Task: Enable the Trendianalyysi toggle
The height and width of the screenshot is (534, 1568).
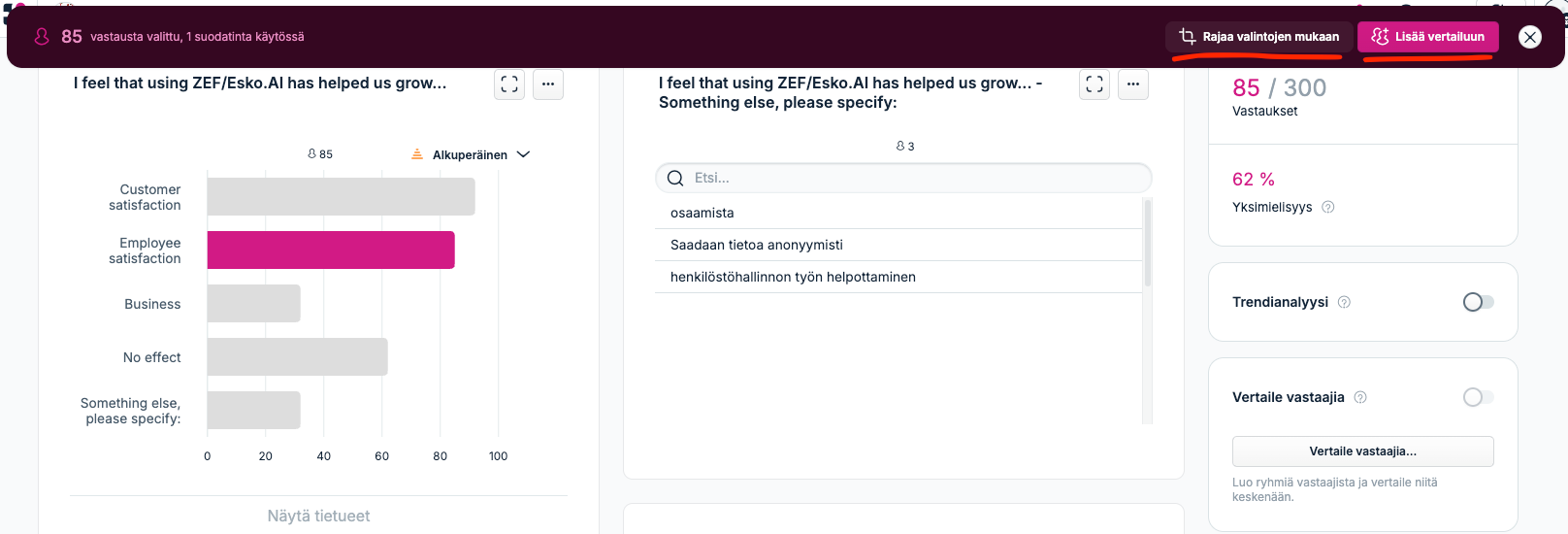Action: tap(1479, 302)
